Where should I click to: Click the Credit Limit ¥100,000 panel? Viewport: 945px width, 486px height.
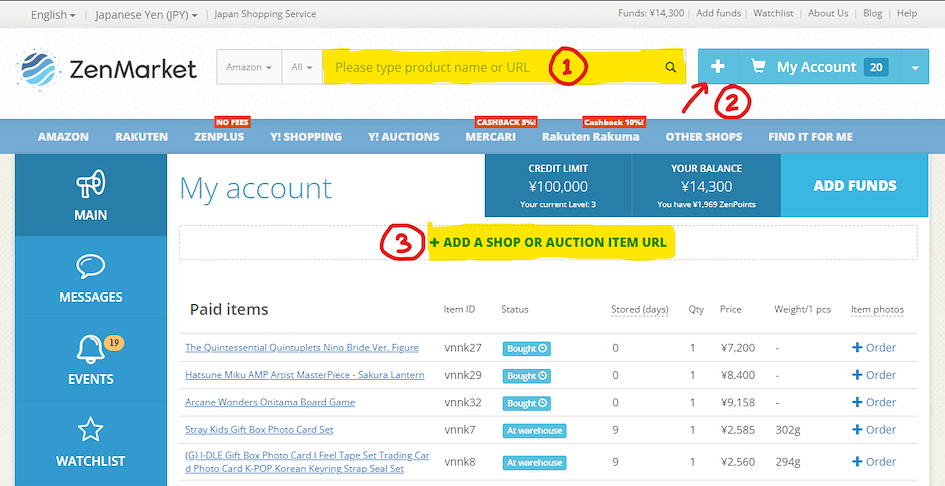(x=558, y=186)
